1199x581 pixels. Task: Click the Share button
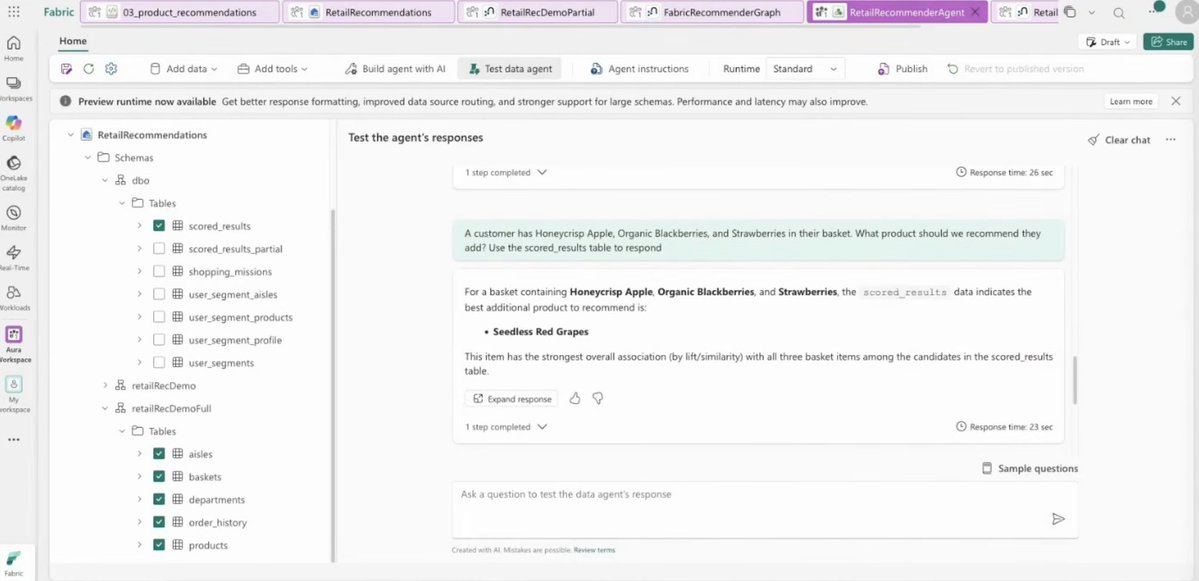[x=1168, y=42]
